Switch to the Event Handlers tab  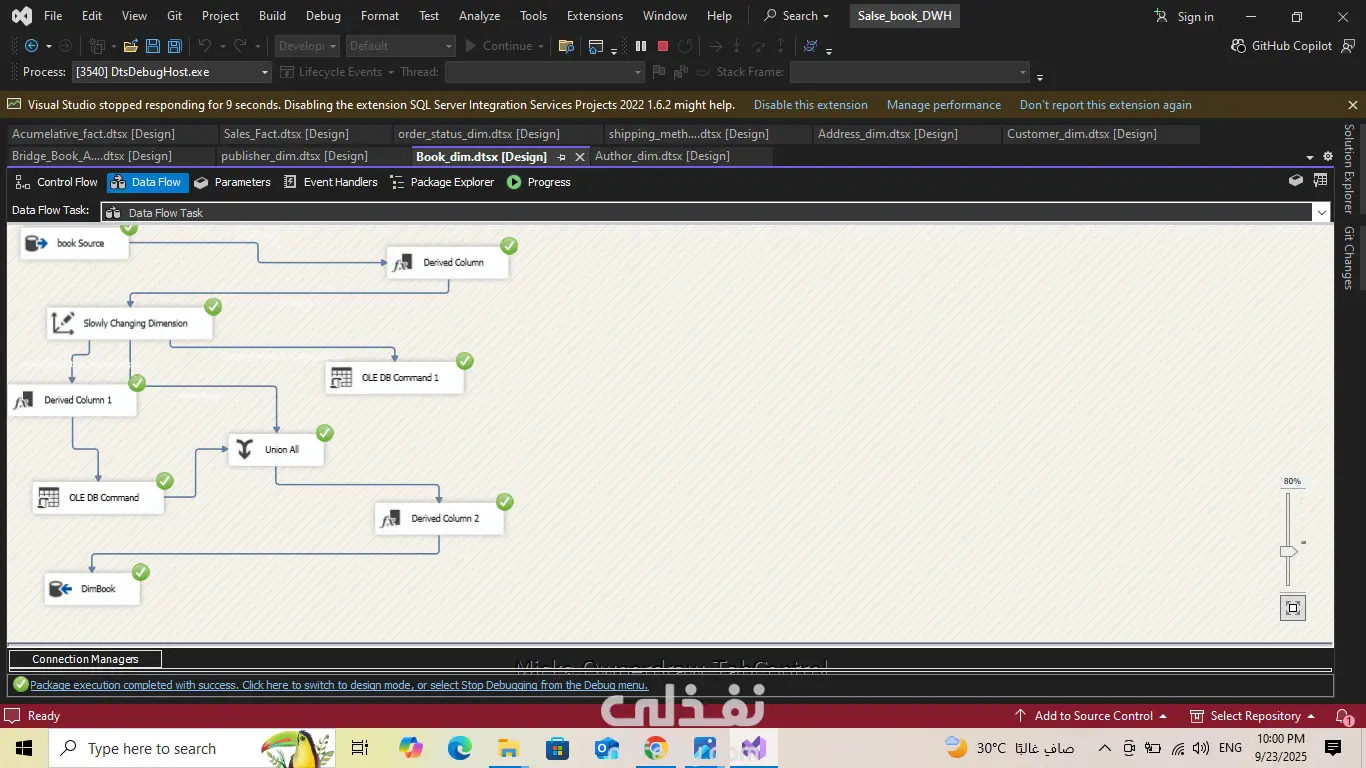(330, 182)
